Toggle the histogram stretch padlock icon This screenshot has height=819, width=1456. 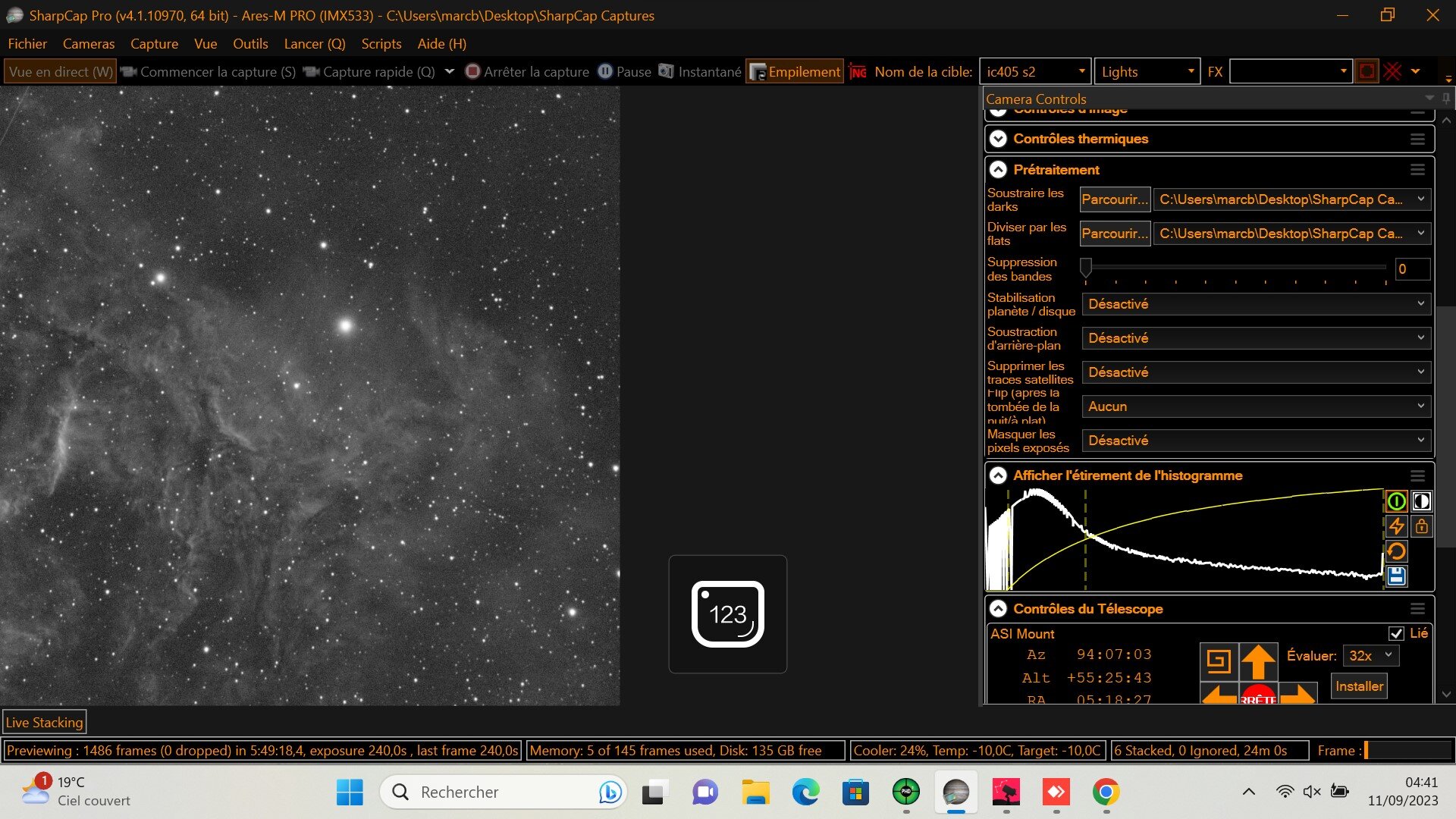pyautogui.click(x=1422, y=526)
